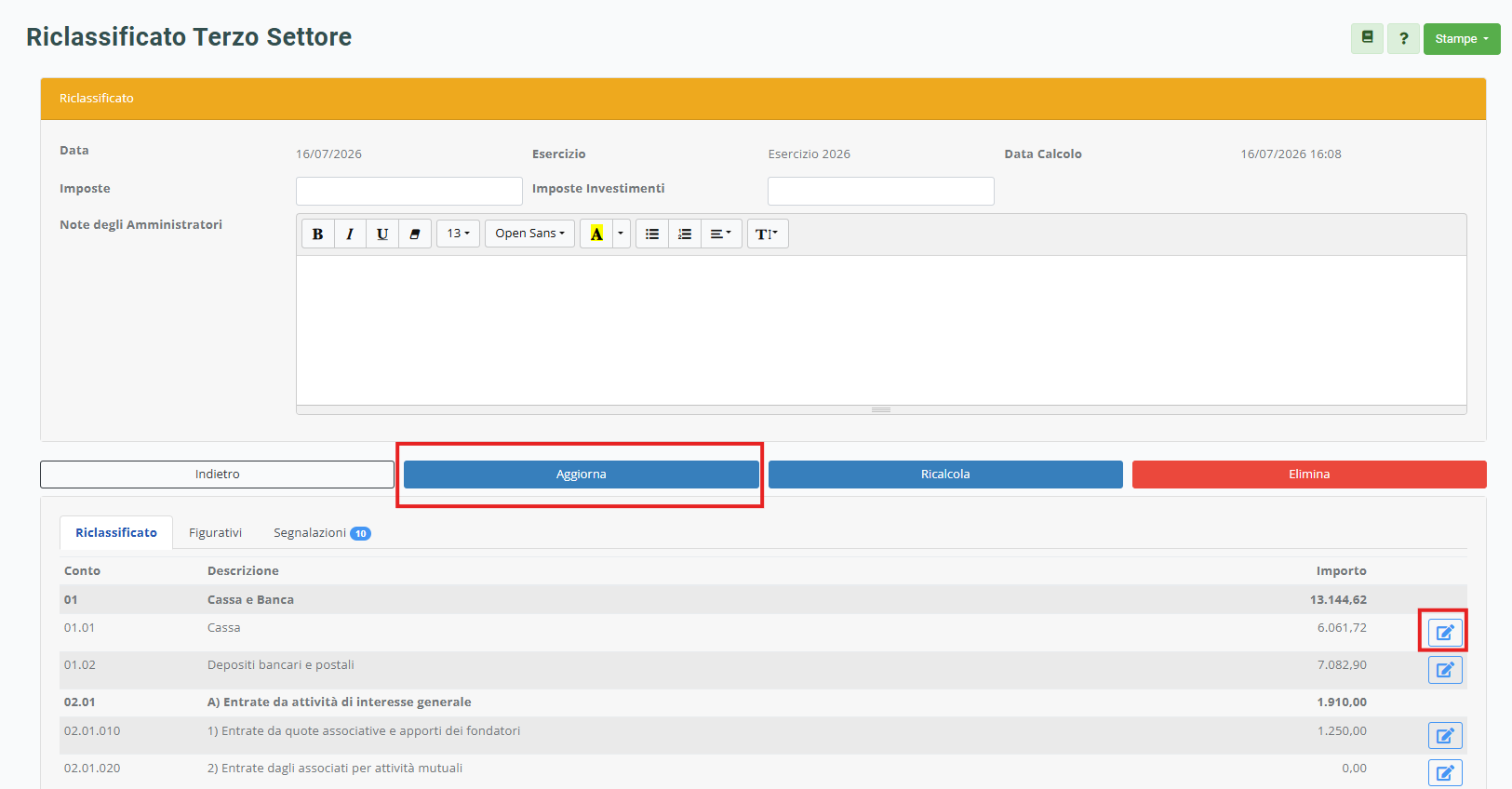
Task: Click the Segnalazioni count badge 10
Action: click(x=360, y=534)
